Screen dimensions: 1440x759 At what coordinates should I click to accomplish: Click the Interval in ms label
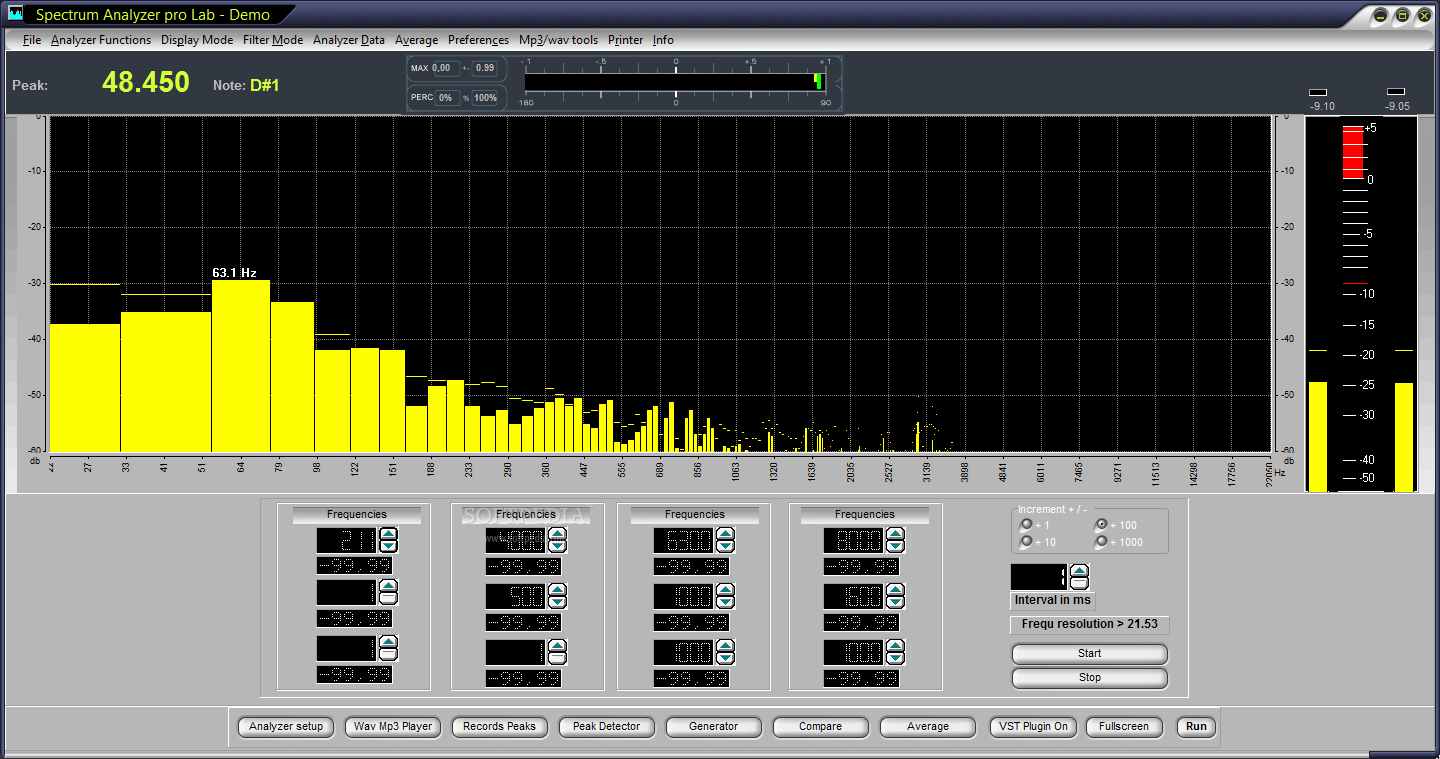[x=1053, y=600]
